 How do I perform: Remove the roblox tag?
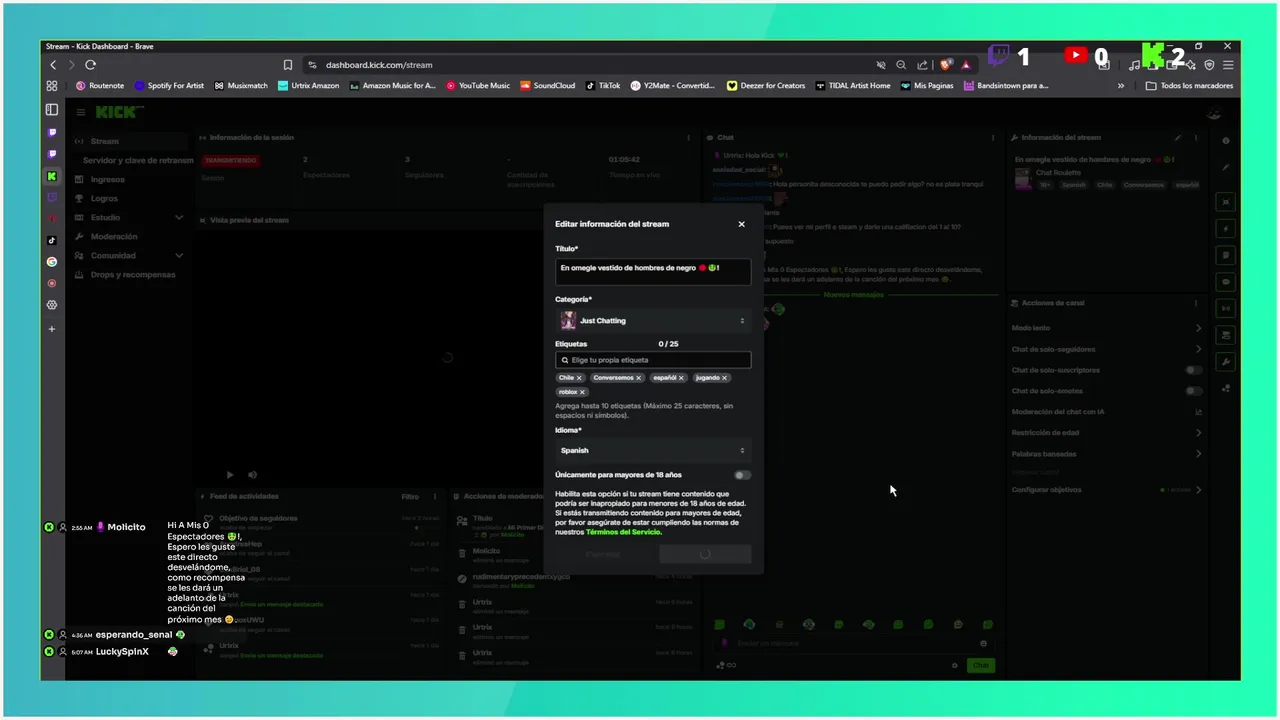583,392
